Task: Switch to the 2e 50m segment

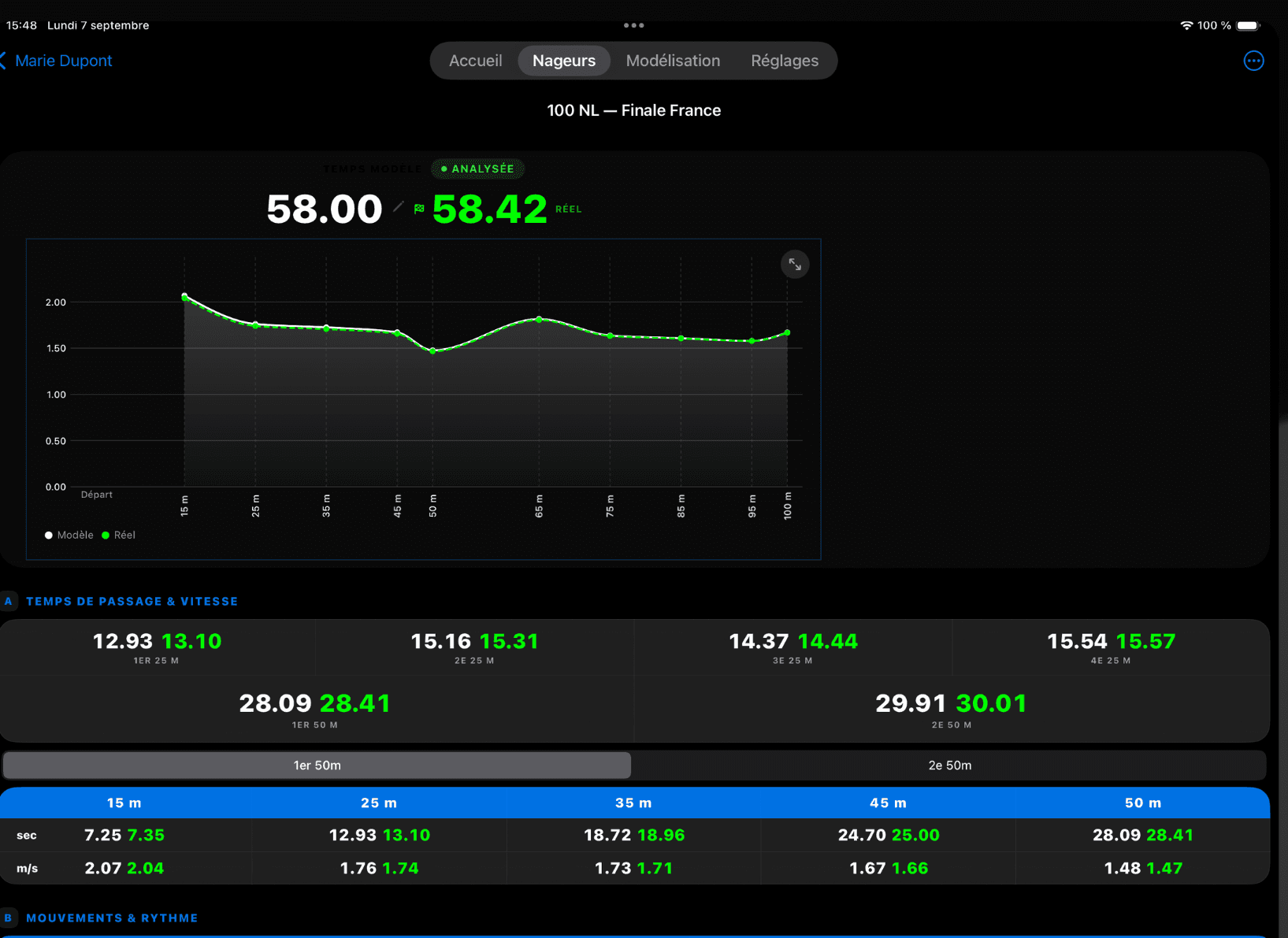Action: pyautogui.click(x=949, y=766)
